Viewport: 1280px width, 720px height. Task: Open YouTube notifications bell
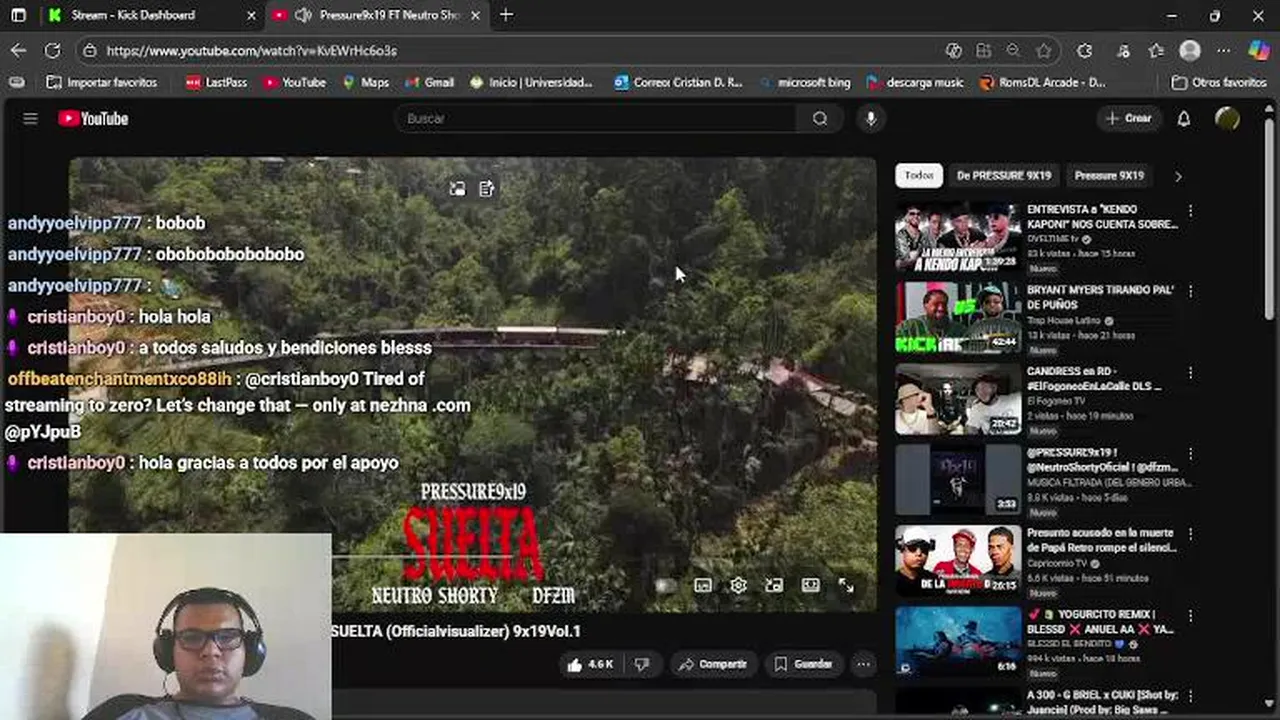tap(1184, 119)
